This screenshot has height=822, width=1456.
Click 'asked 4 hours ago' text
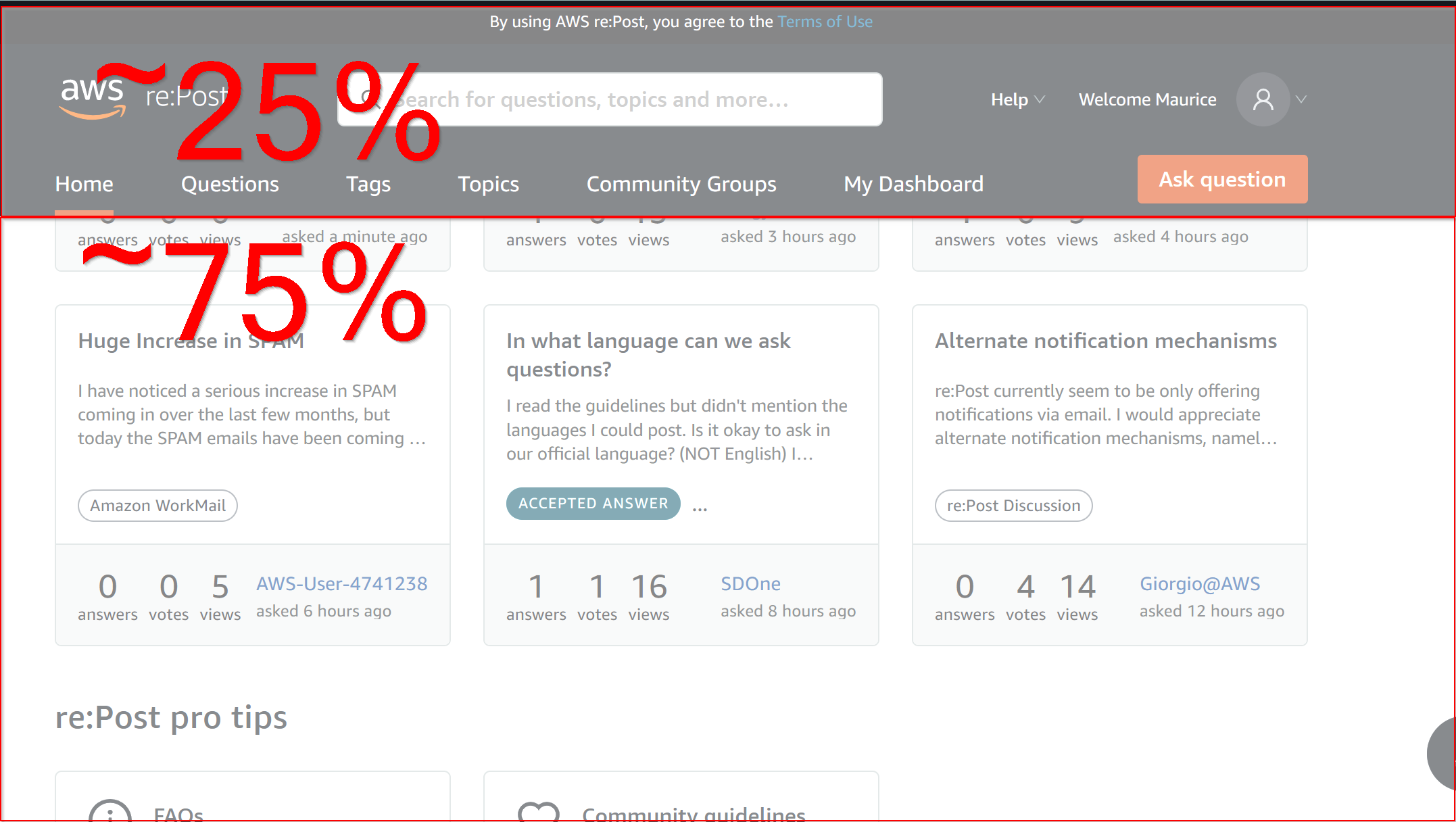pos(1180,237)
